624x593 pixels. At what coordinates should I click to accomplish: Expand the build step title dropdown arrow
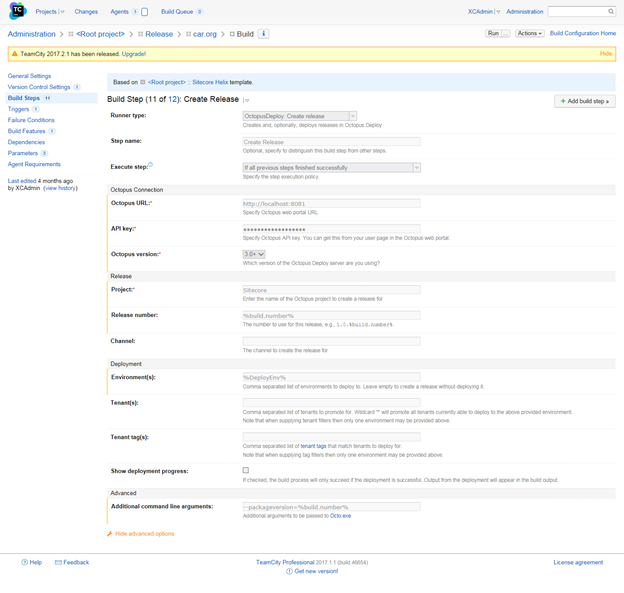pos(247,100)
